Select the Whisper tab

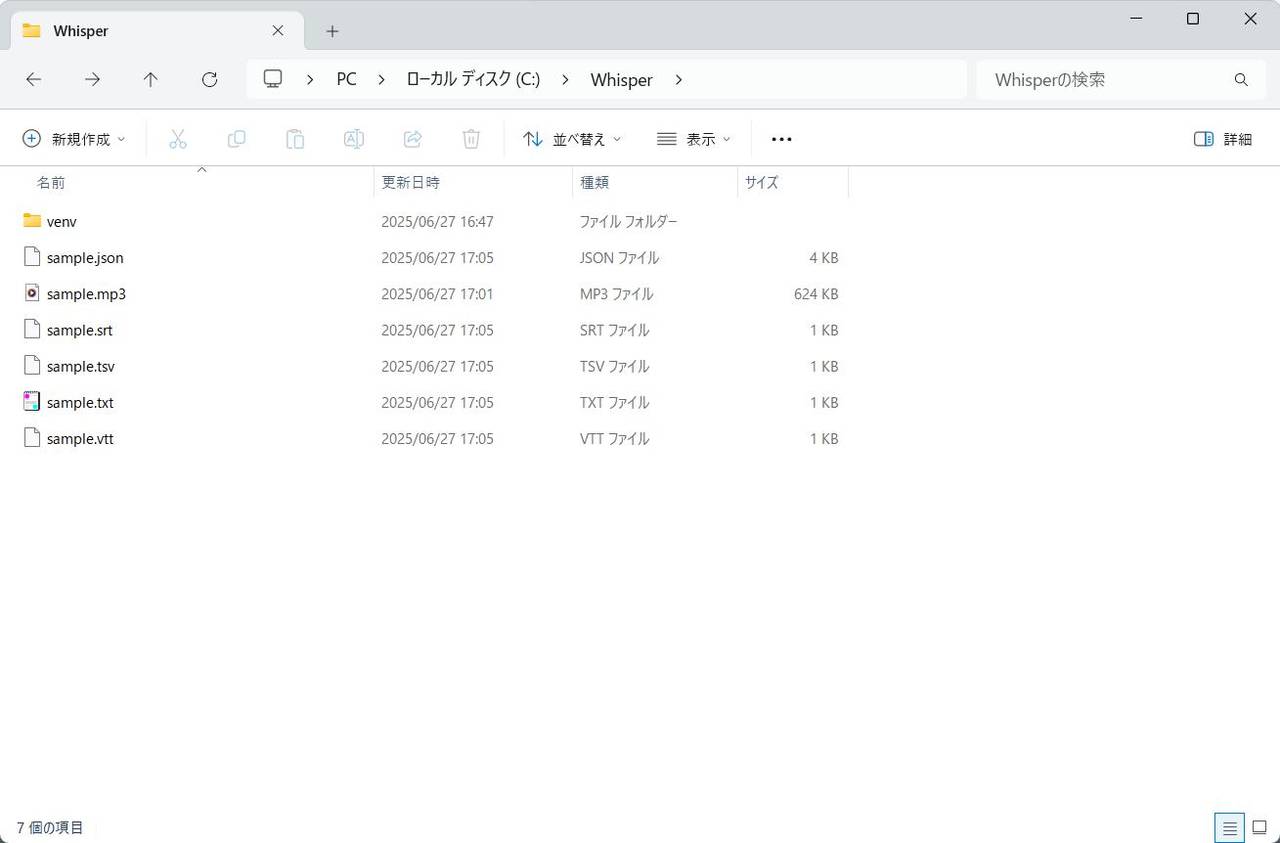(x=155, y=31)
